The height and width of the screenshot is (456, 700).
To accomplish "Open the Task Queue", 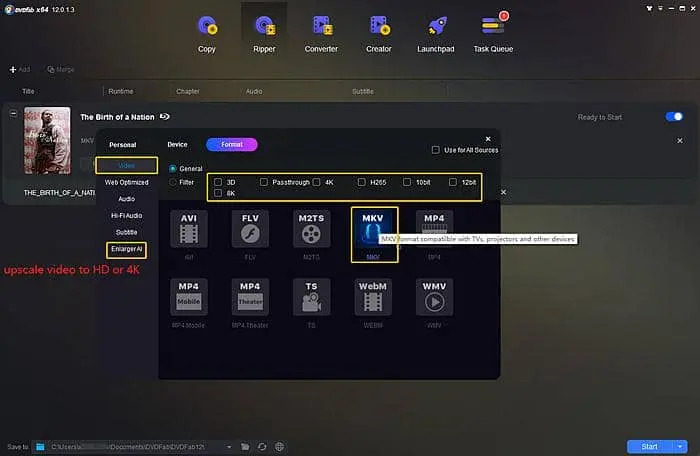I will pyautogui.click(x=493, y=34).
